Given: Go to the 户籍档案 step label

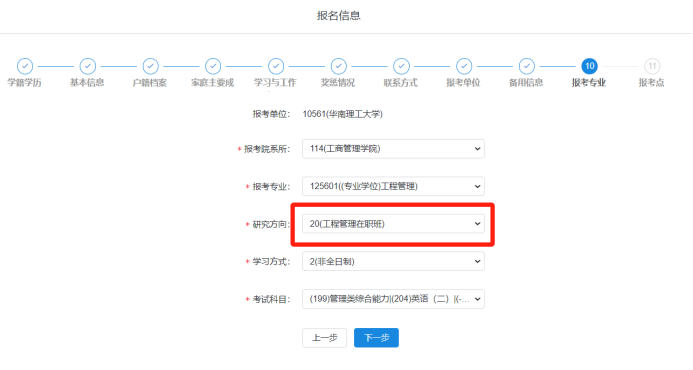Looking at the screenshot, I should tap(150, 83).
